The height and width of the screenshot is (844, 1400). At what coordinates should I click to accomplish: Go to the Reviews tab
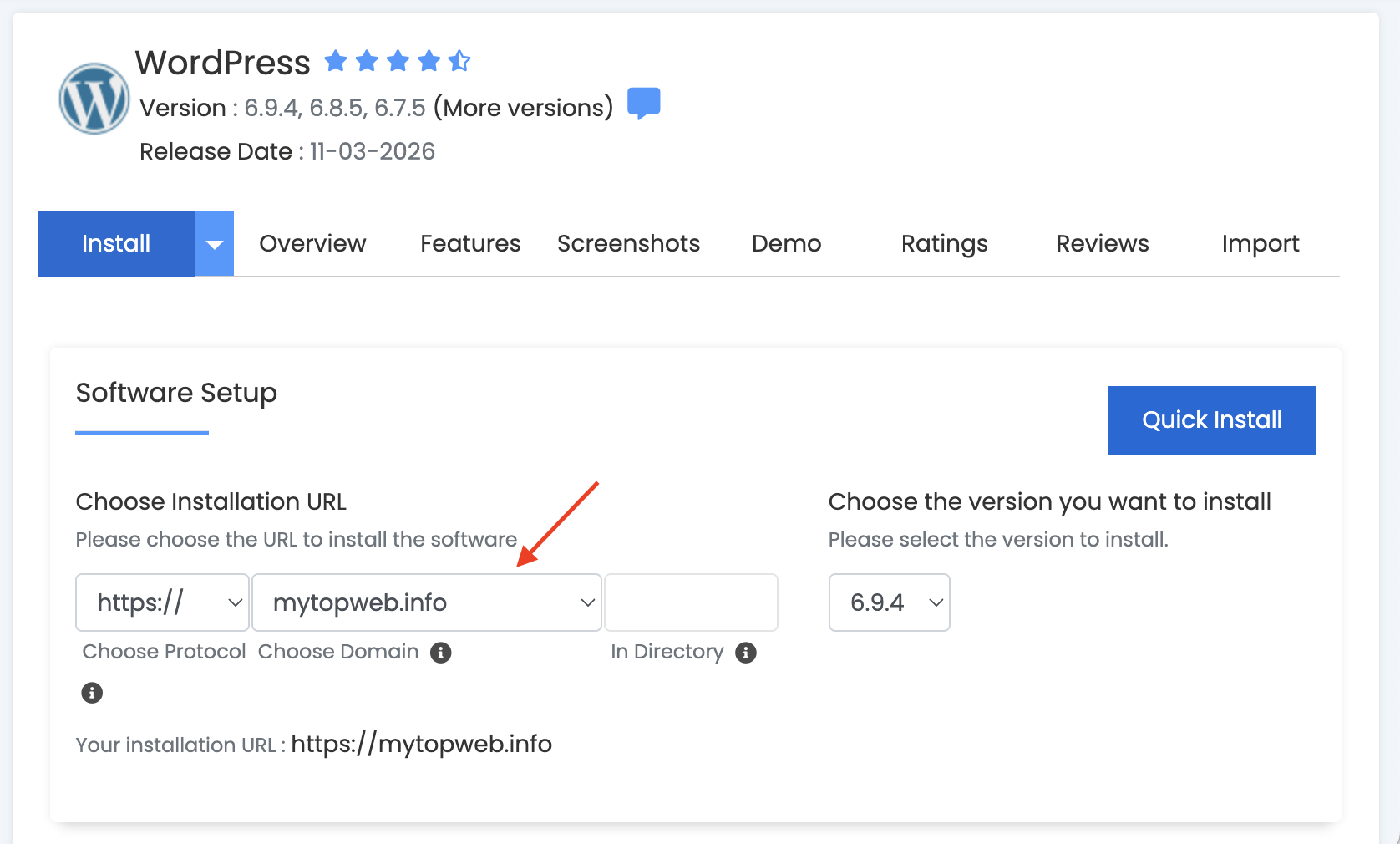click(1102, 243)
